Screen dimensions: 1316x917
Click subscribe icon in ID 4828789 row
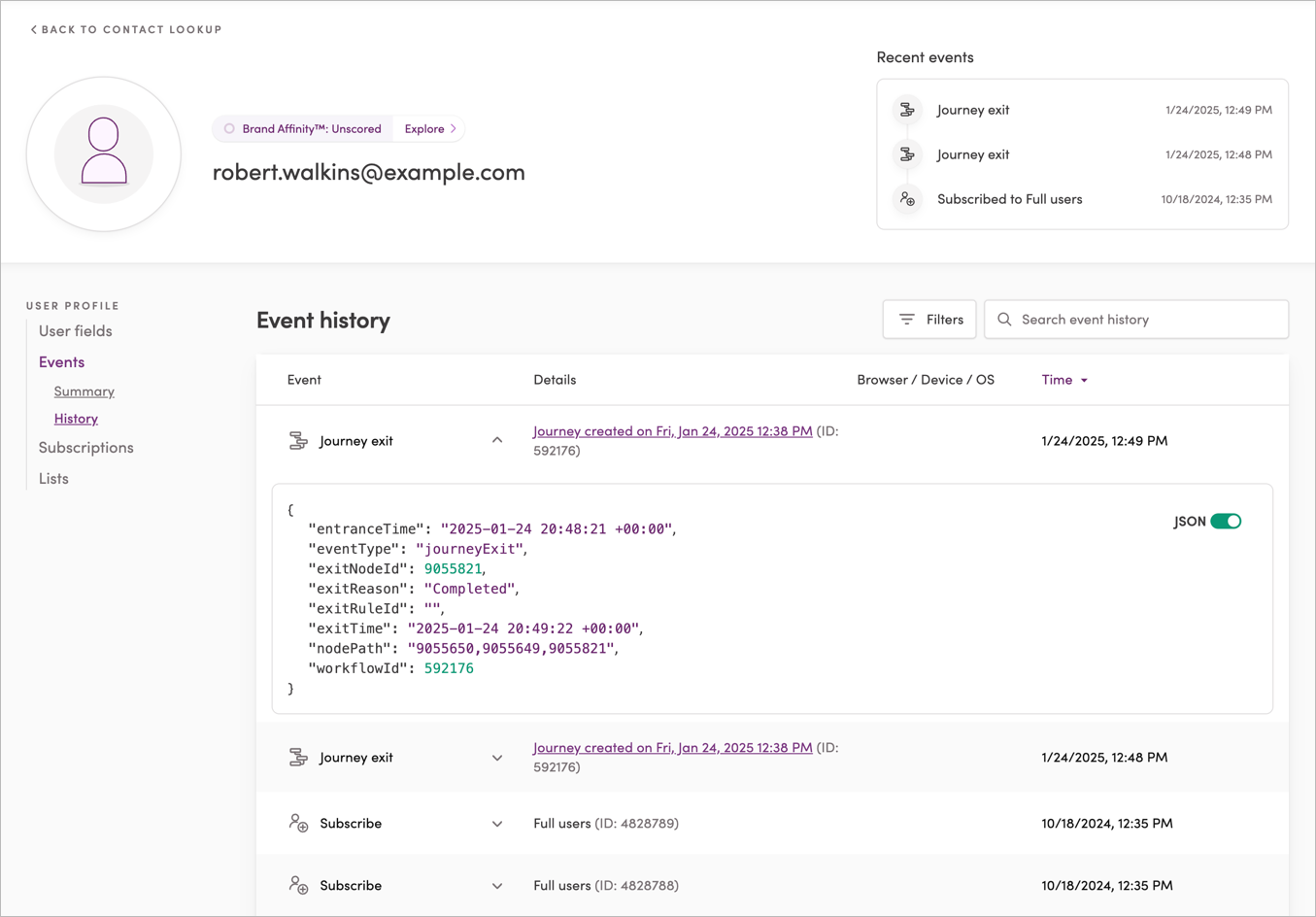[x=298, y=824]
